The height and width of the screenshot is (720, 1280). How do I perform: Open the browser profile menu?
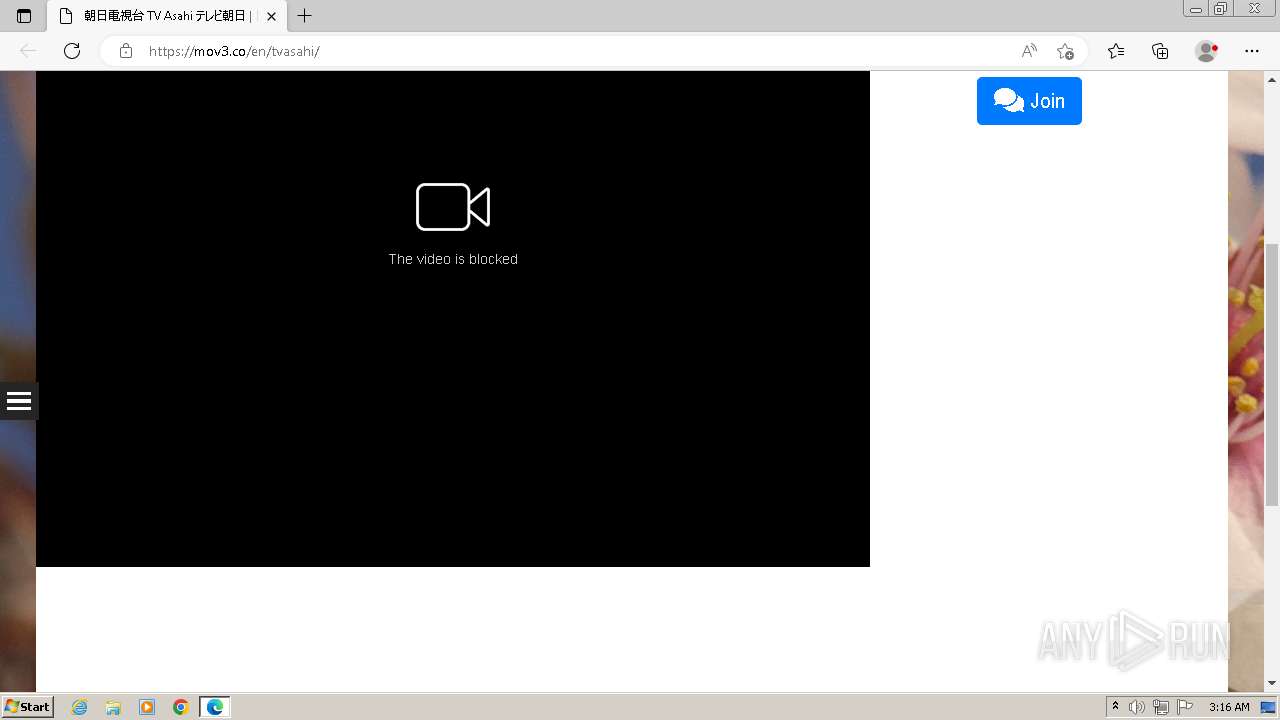(x=1206, y=51)
